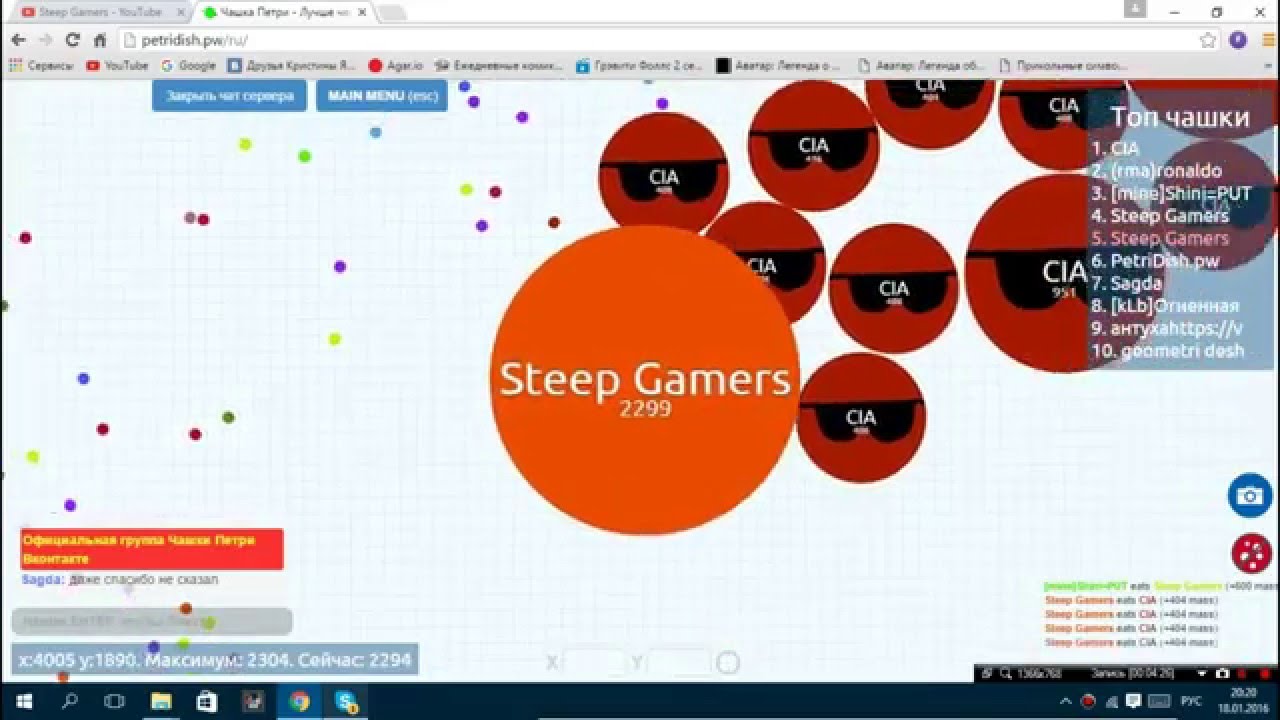The image size is (1280, 720).
Task: Open Друзья Кристины bookmark
Action: [x=292, y=65]
